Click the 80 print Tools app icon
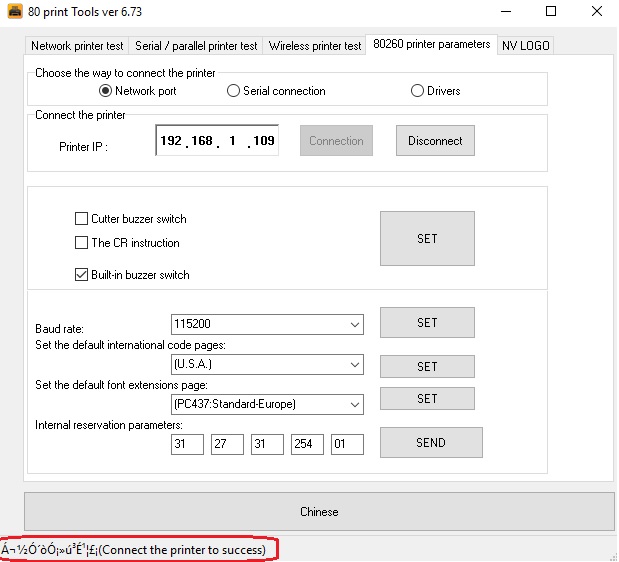 [x=14, y=12]
